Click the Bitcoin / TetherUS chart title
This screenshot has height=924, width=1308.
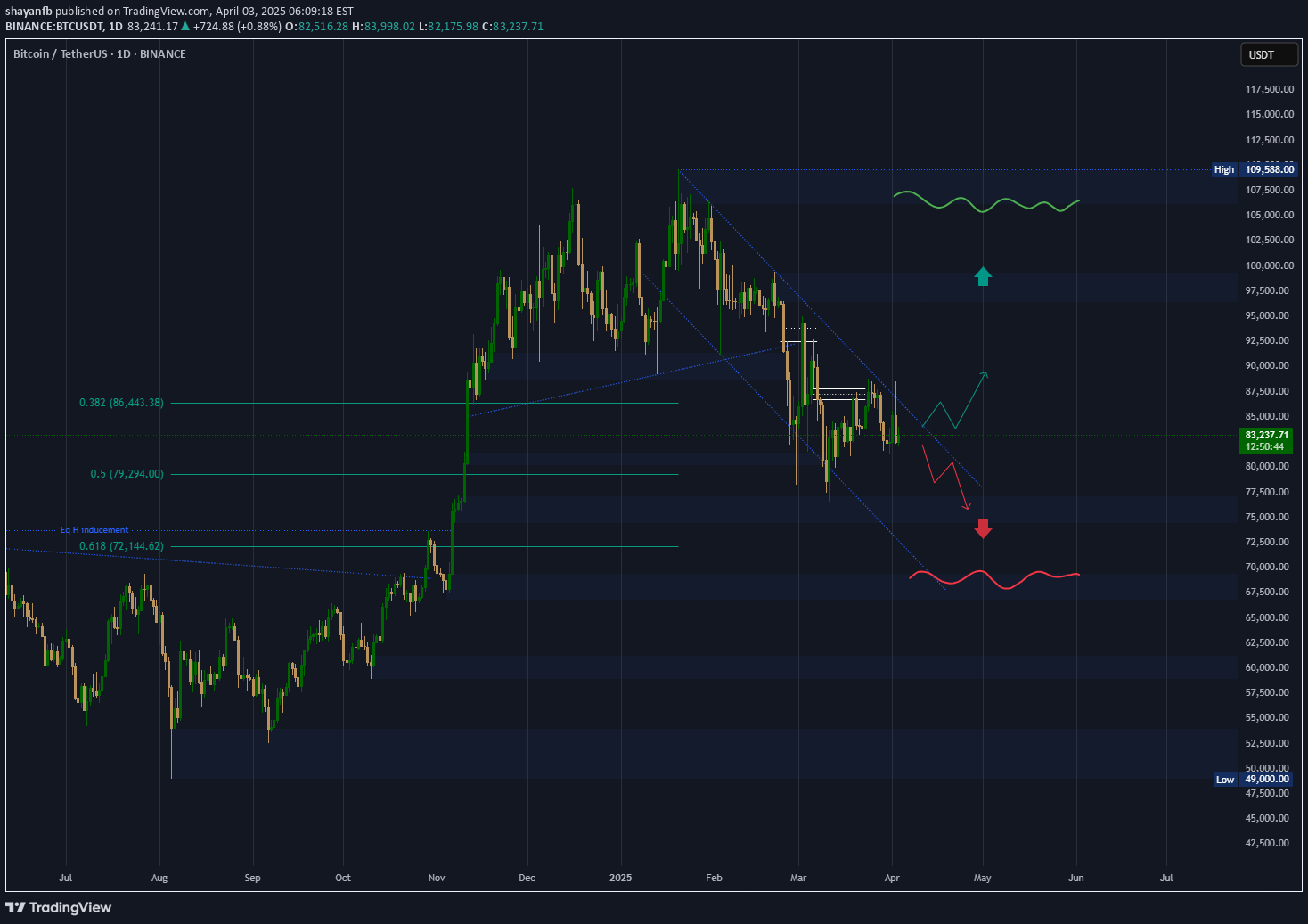click(x=100, y=54)
